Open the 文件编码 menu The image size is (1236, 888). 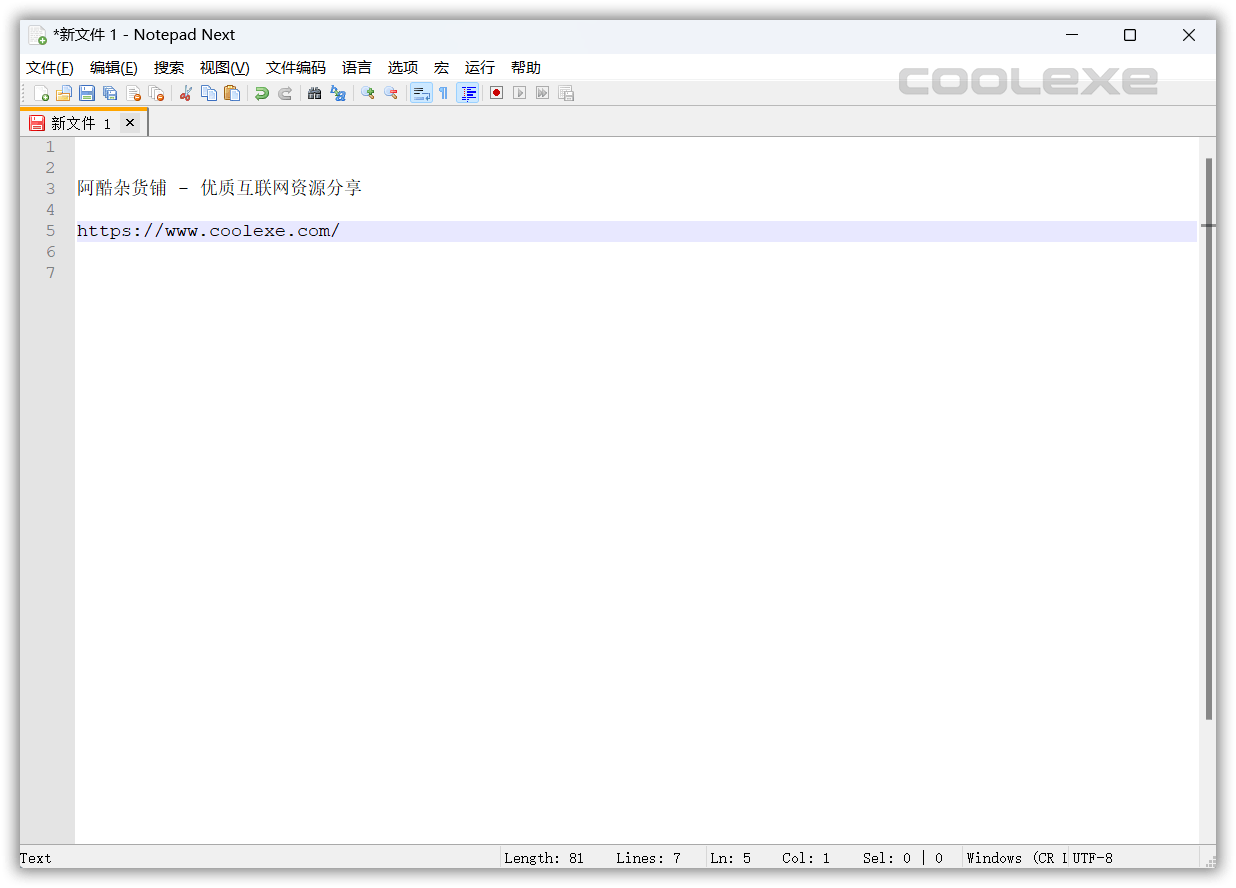[295, 67]
